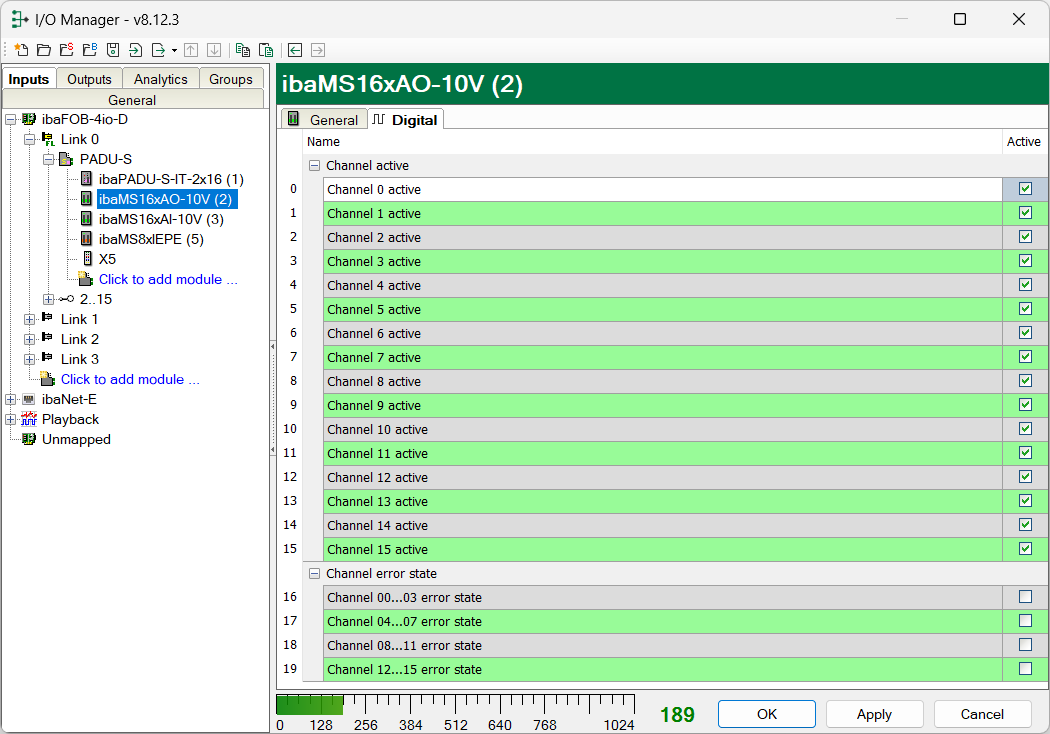Enable Channel 00...03 error state checkbox
The width and height of the screenshot is (1050, 734).
click(1025, 597)
